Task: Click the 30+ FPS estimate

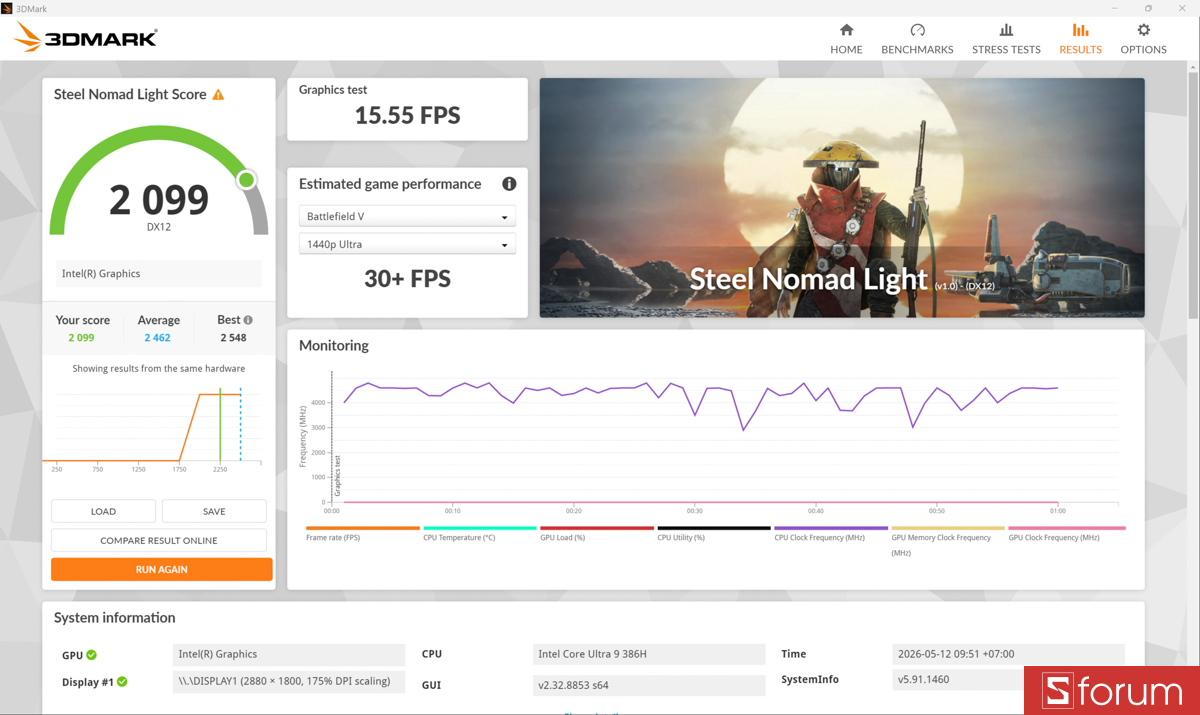Action: point(407,279)
